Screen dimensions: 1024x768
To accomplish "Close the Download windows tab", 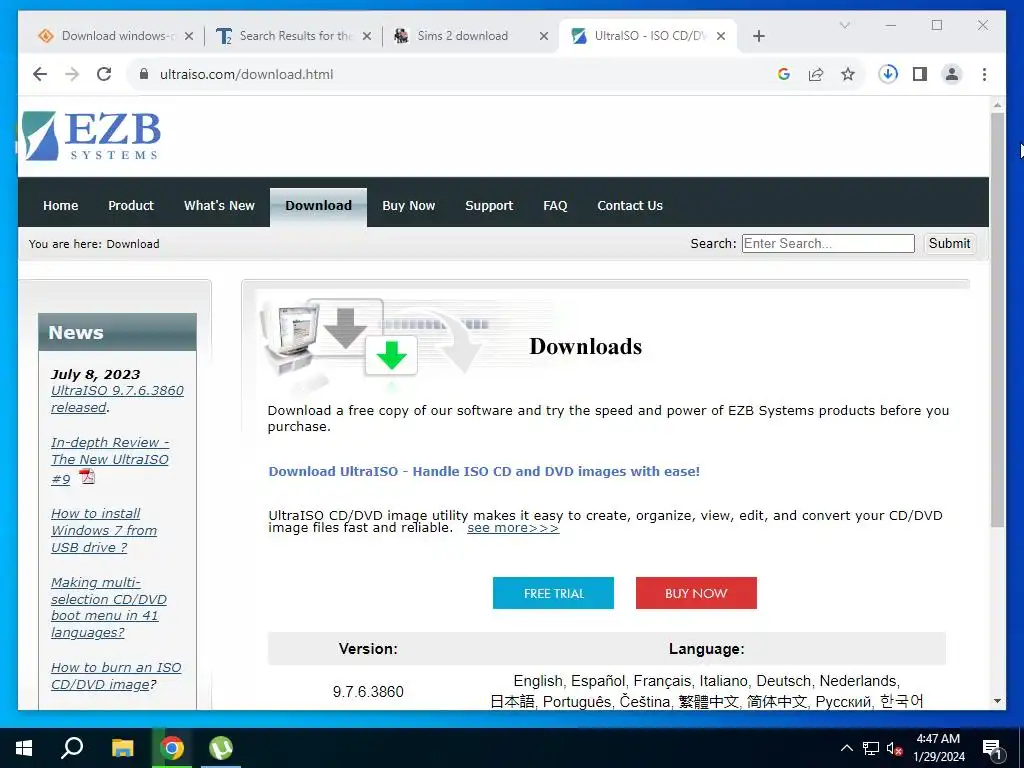I will tap(189, 36).
